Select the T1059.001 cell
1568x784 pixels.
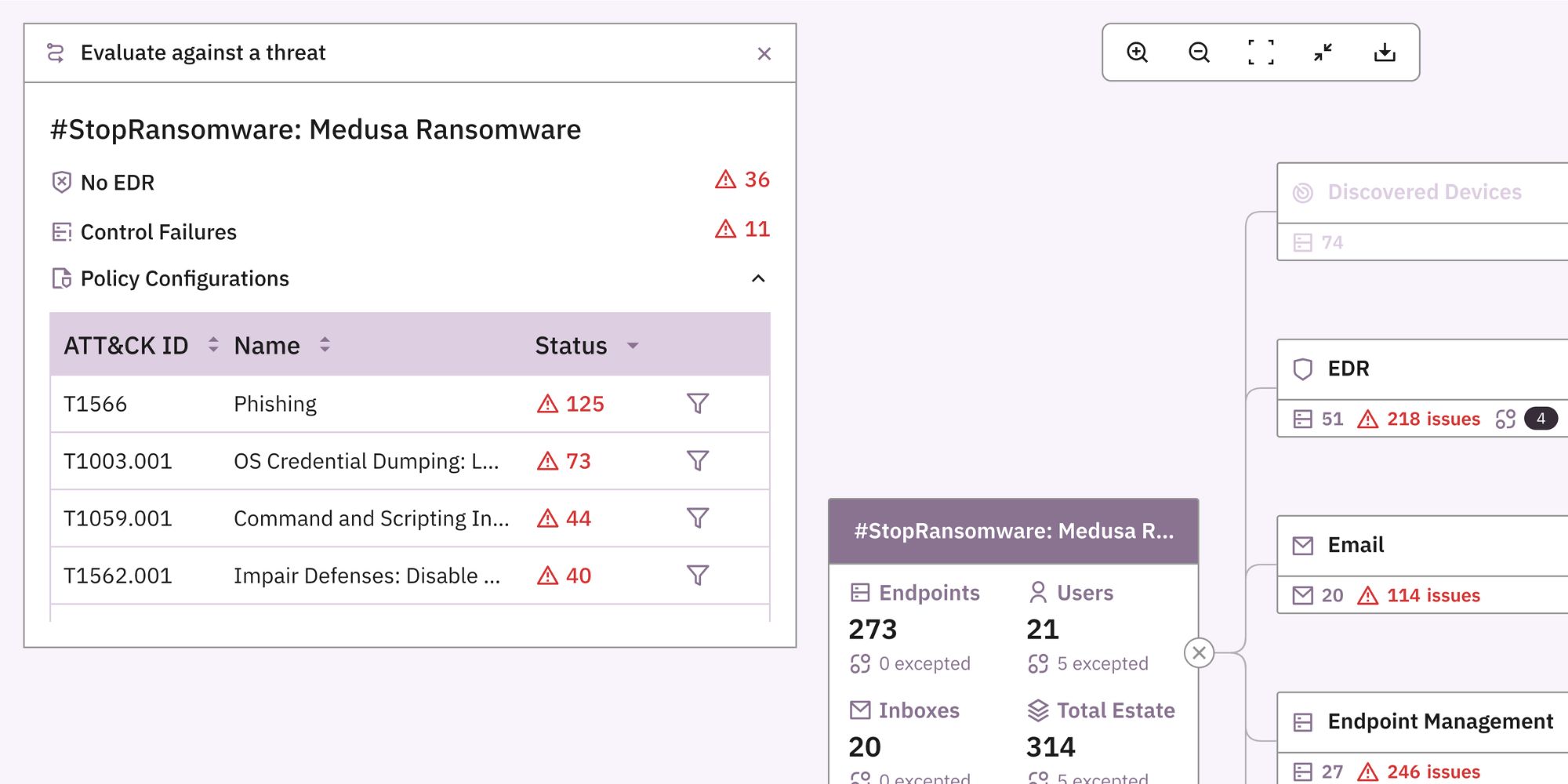tap(118, 518)
